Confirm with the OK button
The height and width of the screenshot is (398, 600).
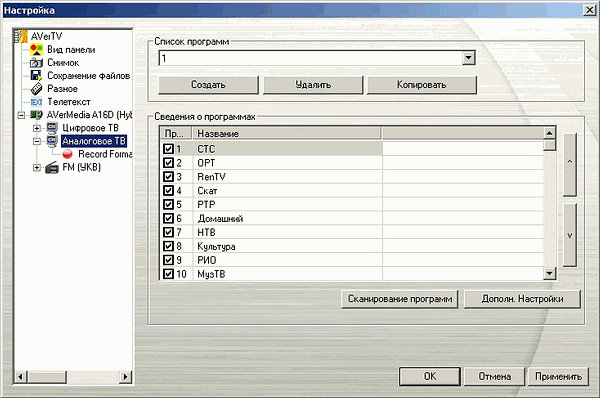pos(430,377)
